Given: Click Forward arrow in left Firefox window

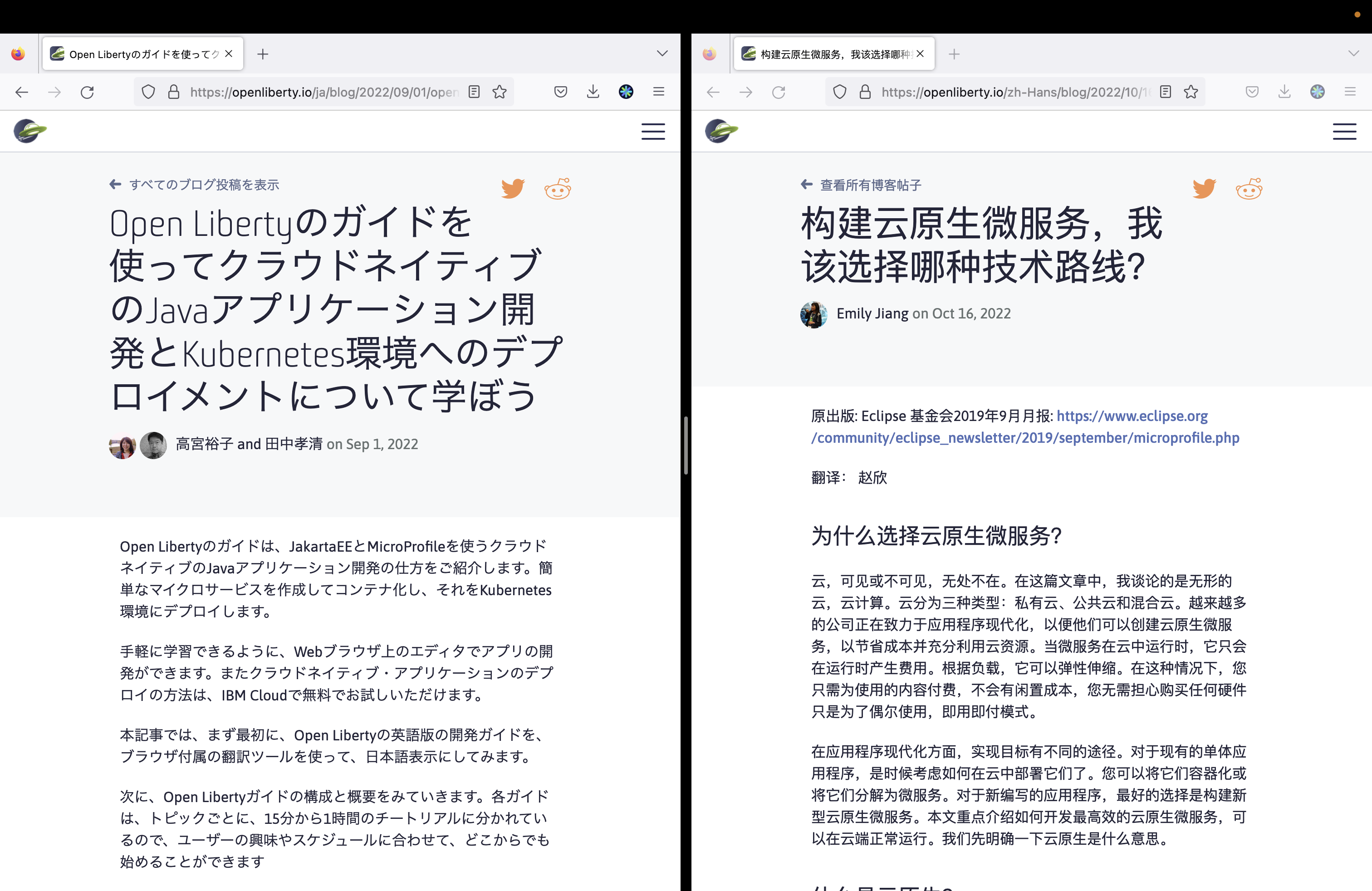Looking at the screenshot, I should pyautogui.click(x=54, y=92).
